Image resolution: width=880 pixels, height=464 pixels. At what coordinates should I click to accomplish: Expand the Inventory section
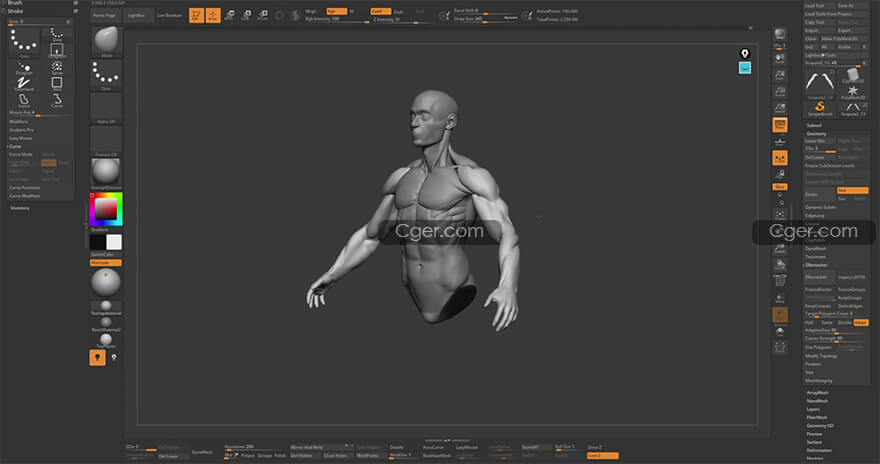click(x=20, y=208)
